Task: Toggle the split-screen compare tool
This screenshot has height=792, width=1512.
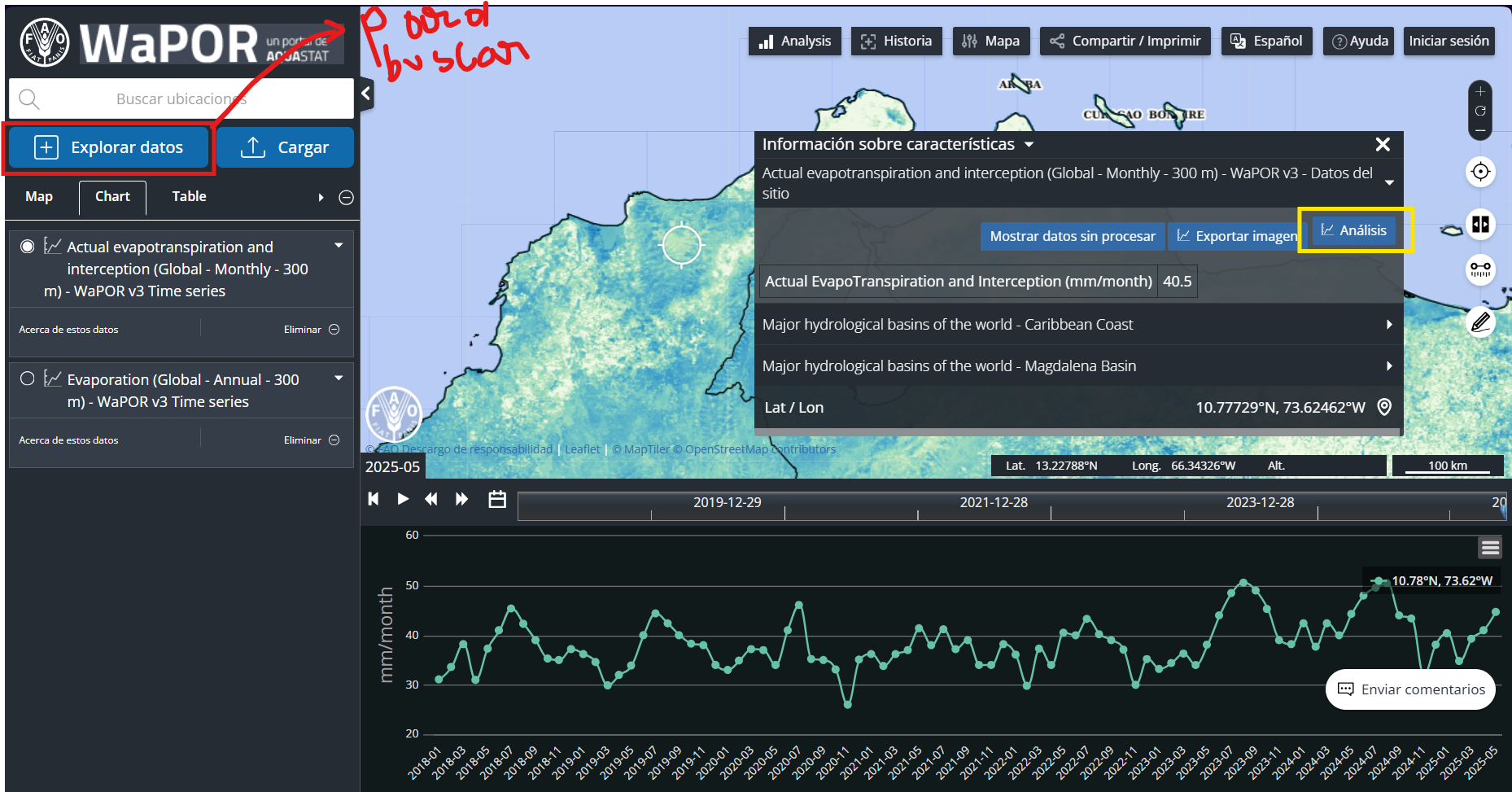Action: [1480, 224]
